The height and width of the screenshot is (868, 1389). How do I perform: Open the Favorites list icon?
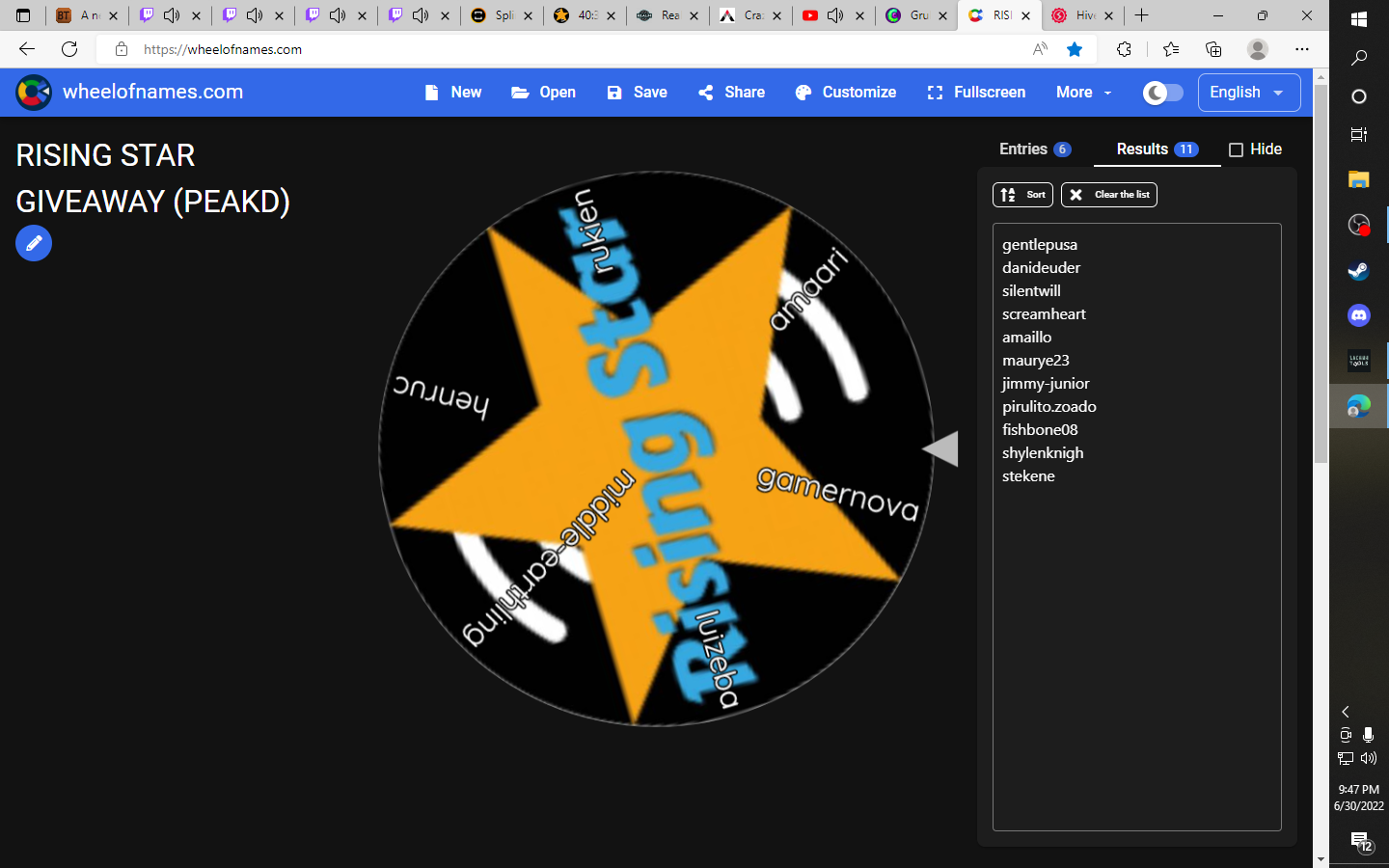(x=1171, y=49)
